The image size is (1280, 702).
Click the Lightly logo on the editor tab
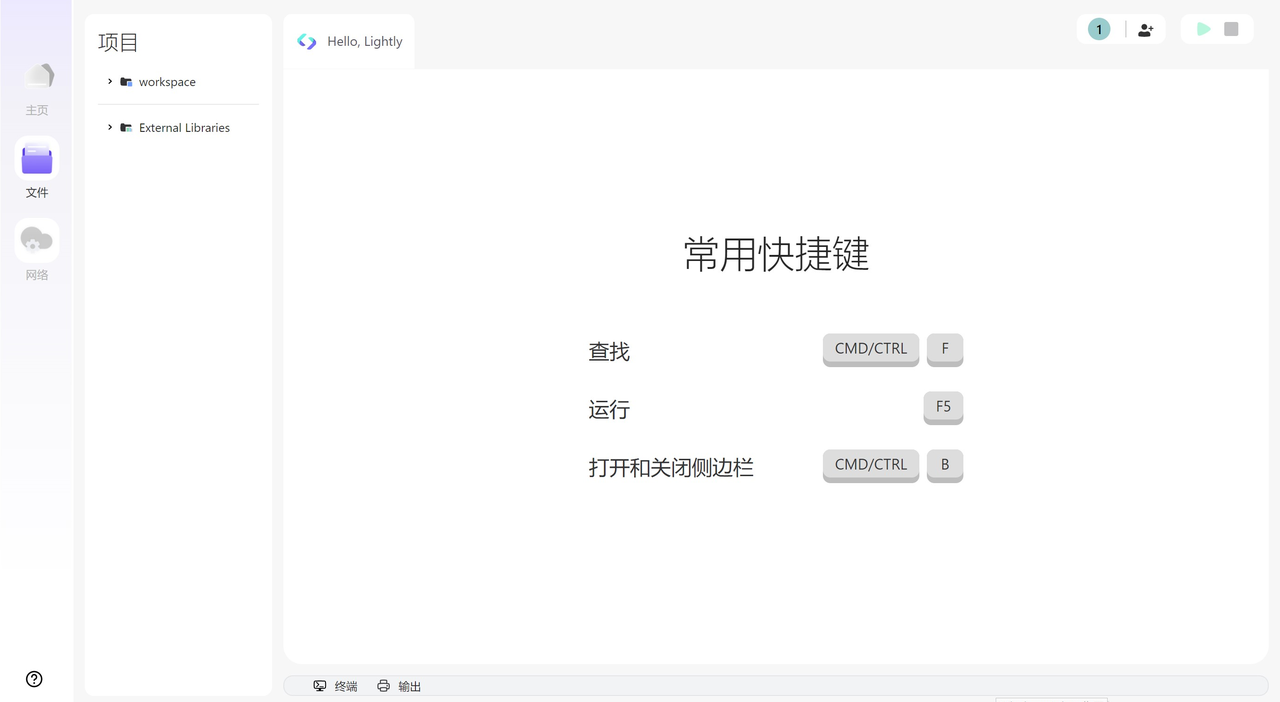306,41
